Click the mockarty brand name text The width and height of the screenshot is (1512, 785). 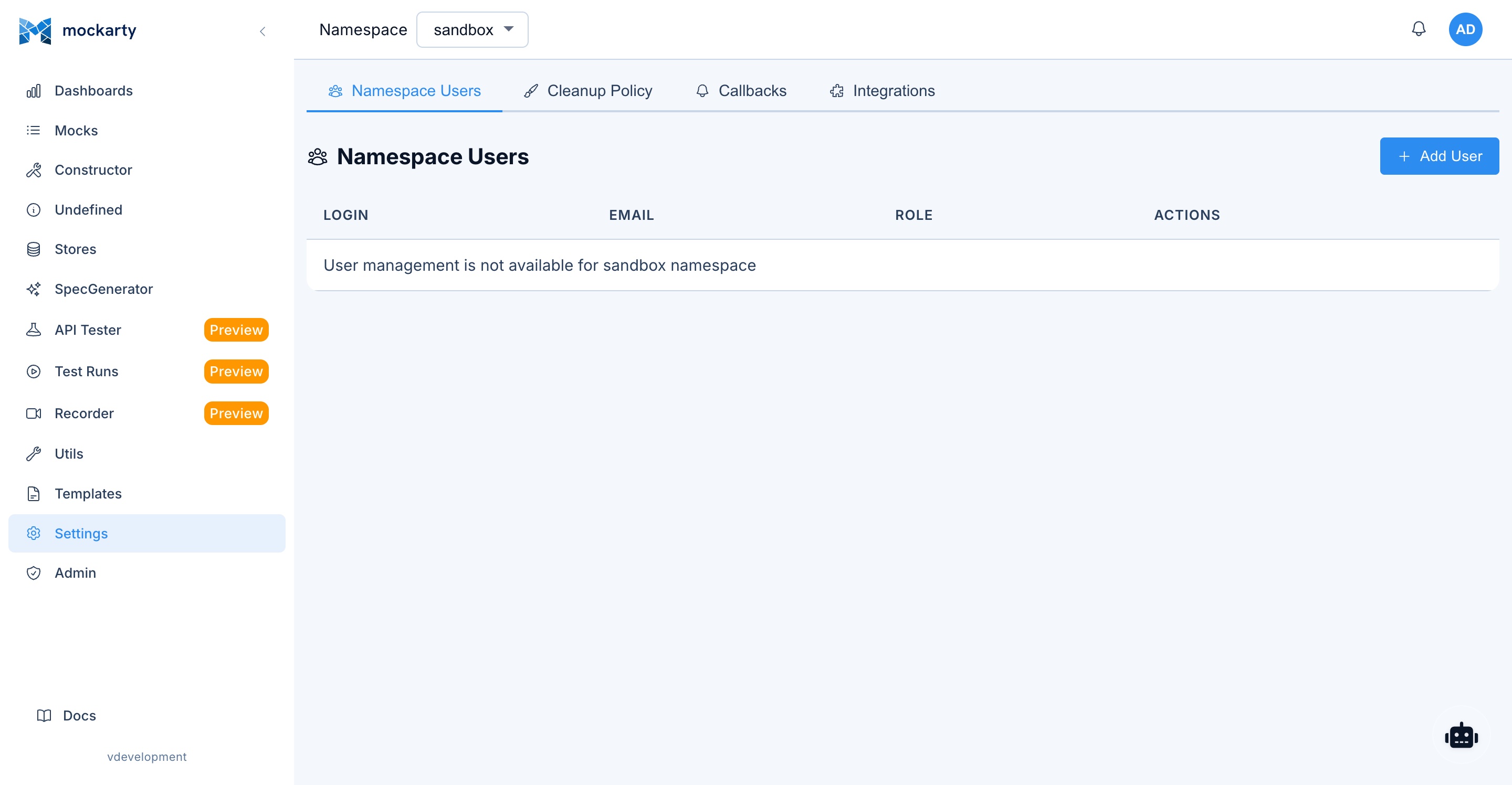(x=99, y=30)
